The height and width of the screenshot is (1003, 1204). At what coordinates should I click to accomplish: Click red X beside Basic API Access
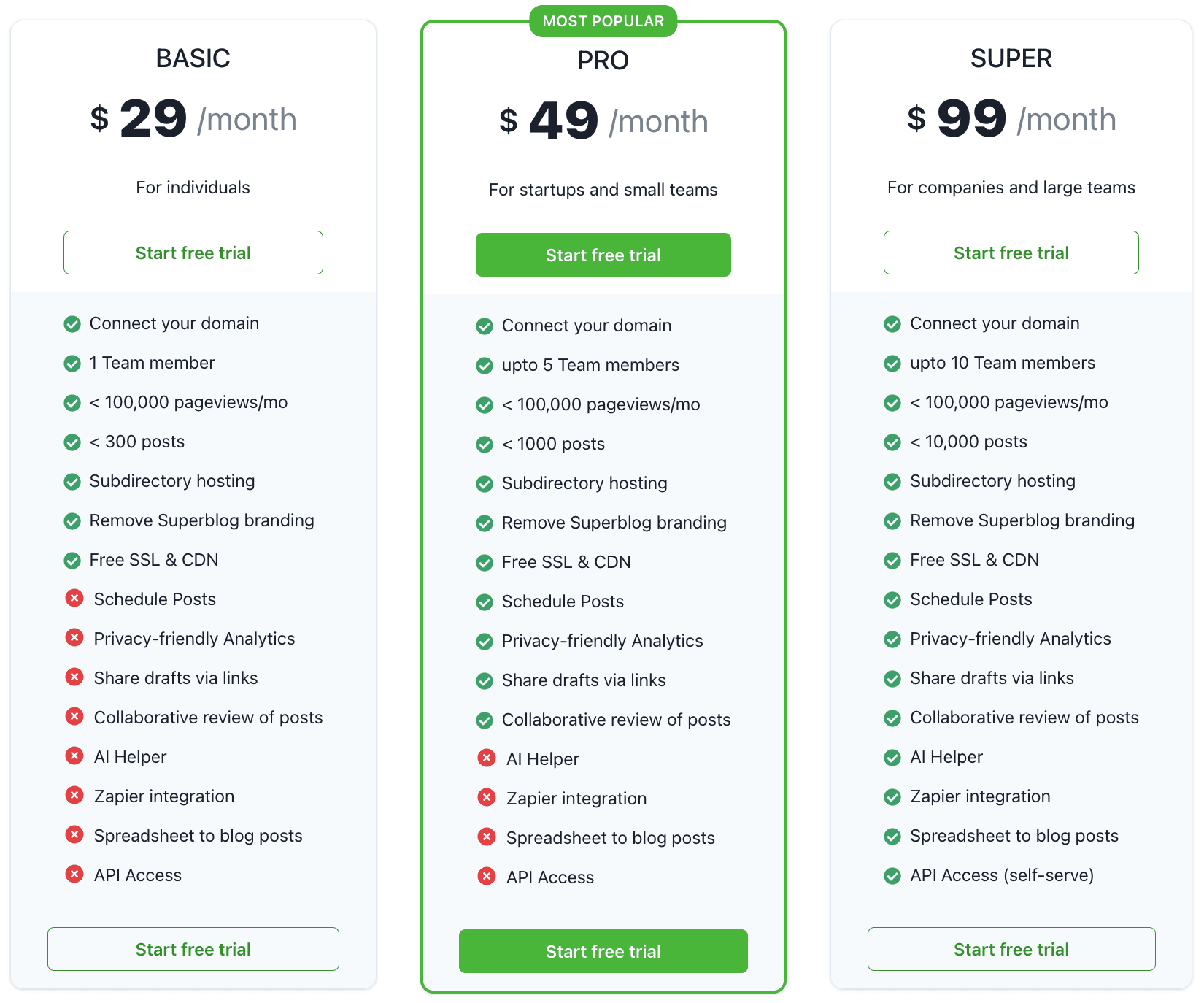[x=74, y=875]
